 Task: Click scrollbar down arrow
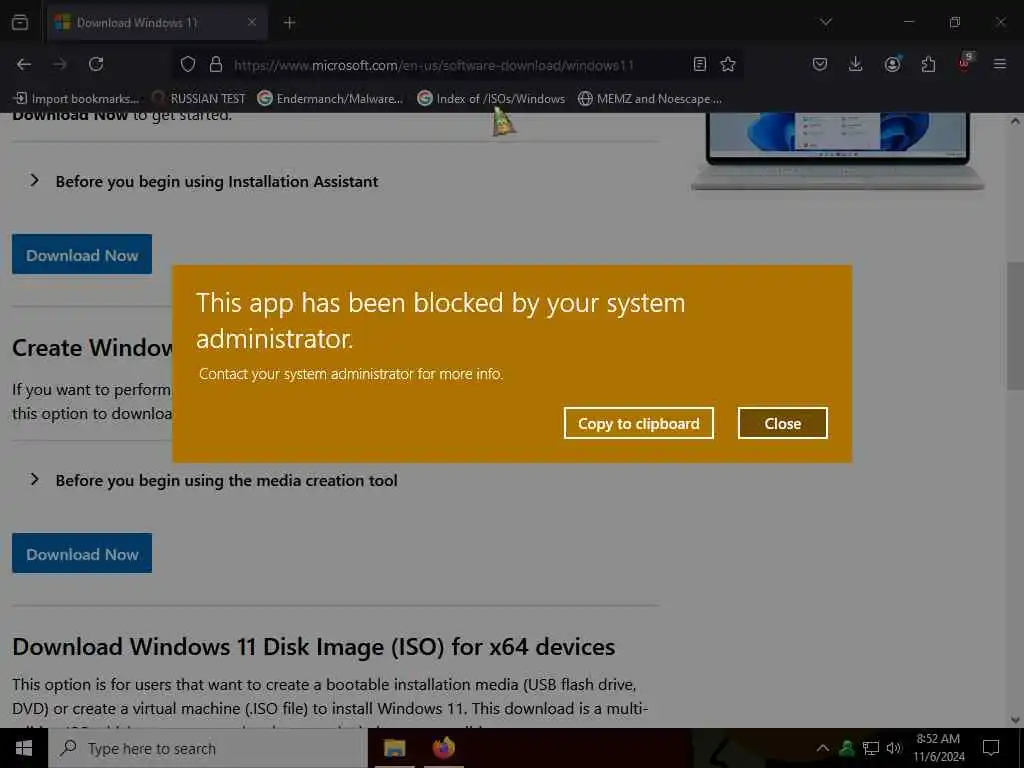coord(1015,720)
